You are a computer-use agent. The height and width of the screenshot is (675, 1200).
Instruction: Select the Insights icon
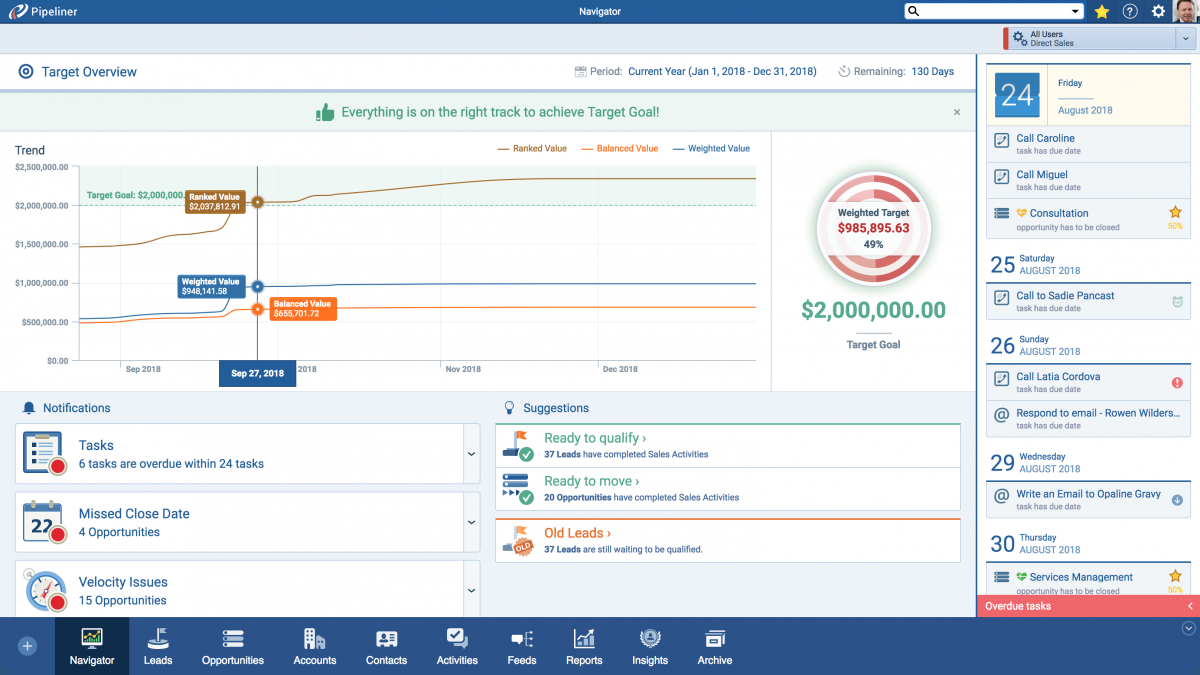[650, 646]
